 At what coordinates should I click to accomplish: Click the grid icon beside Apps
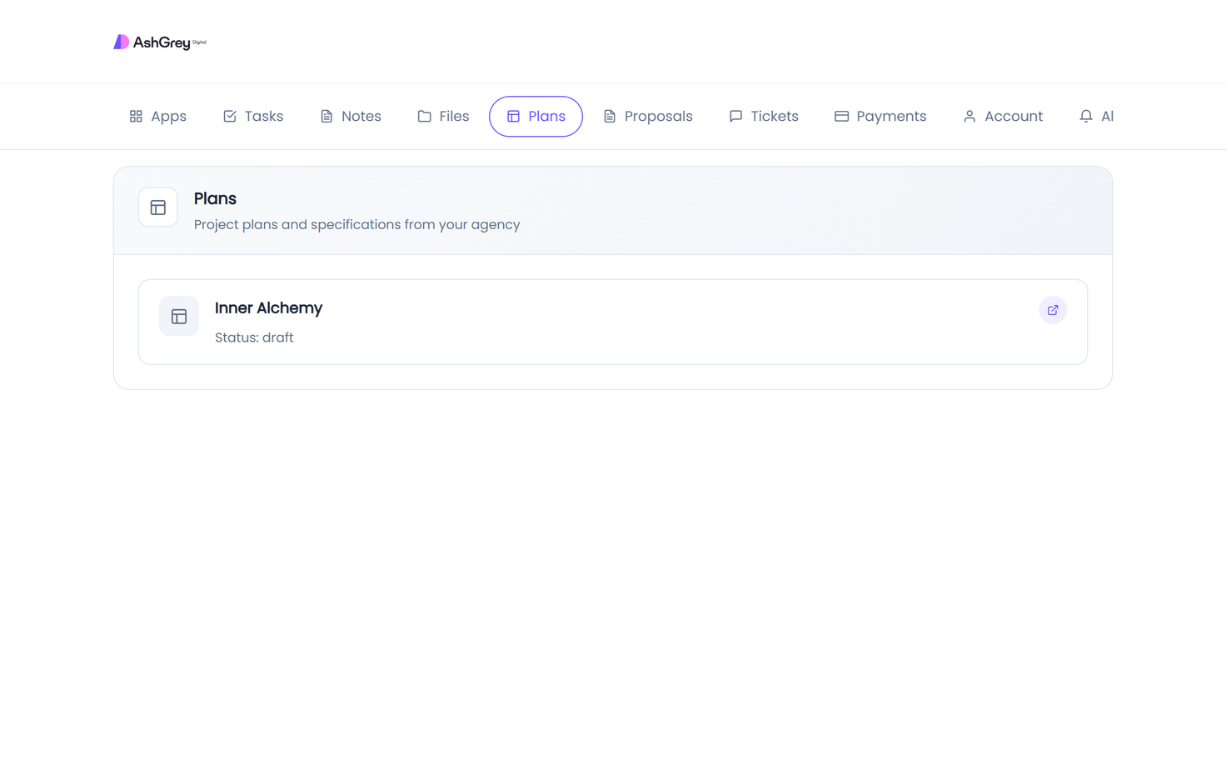136,117
